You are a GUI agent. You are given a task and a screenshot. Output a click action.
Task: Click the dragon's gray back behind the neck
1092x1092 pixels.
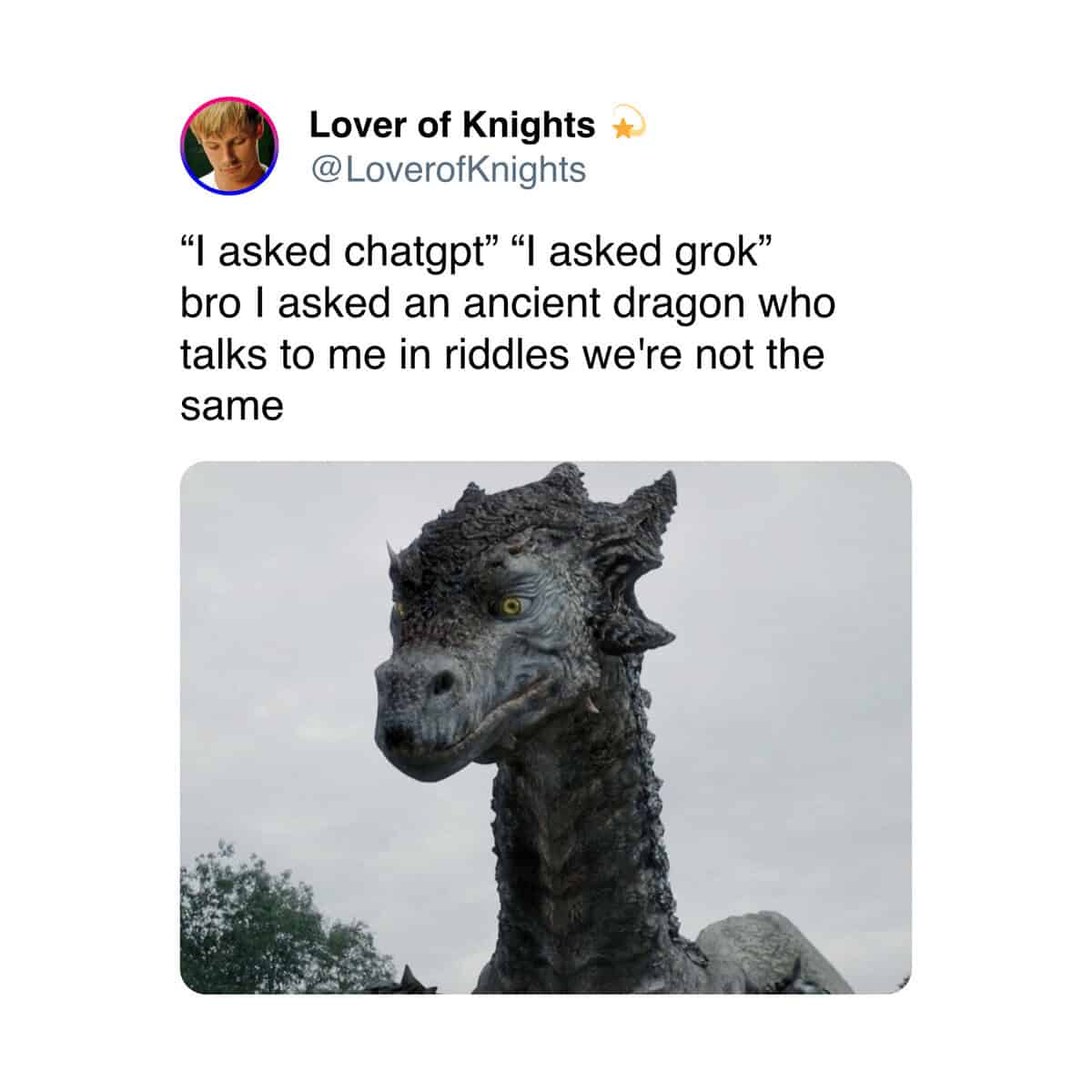click(x=773, y=951)
